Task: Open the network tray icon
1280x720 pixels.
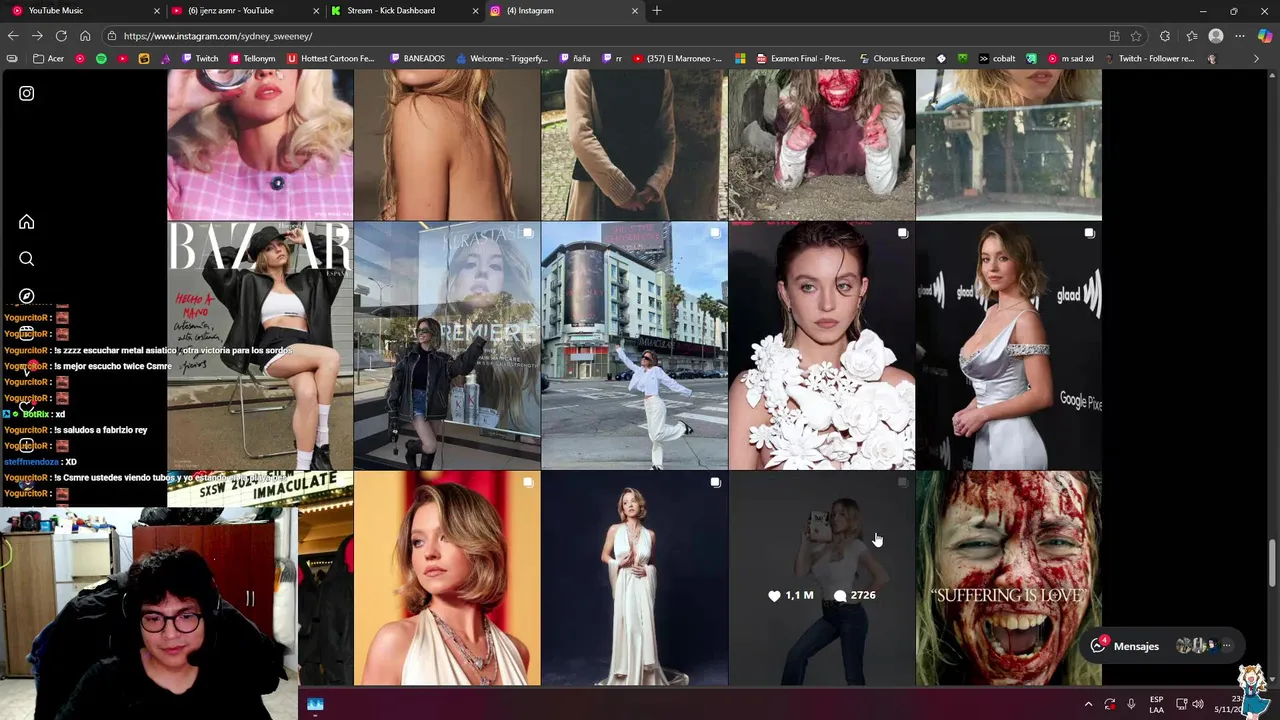Action: coord(1181,704)
